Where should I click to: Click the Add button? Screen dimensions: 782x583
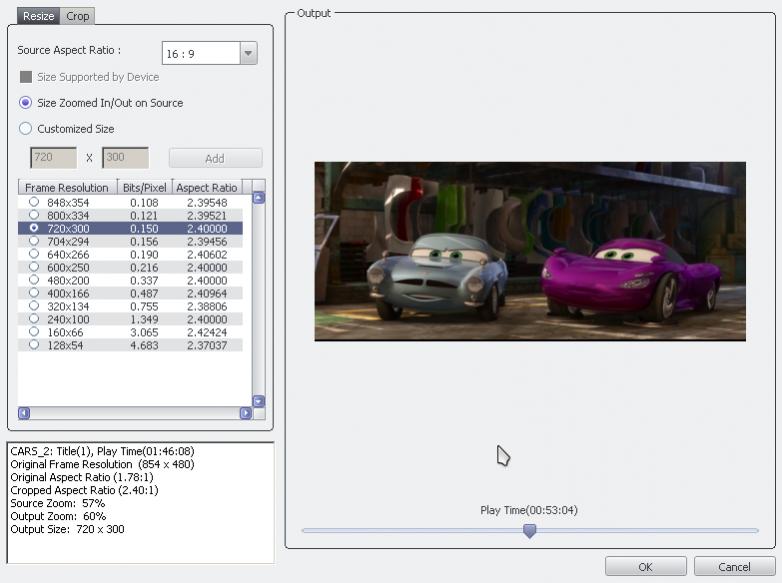[x=215, y=158]
